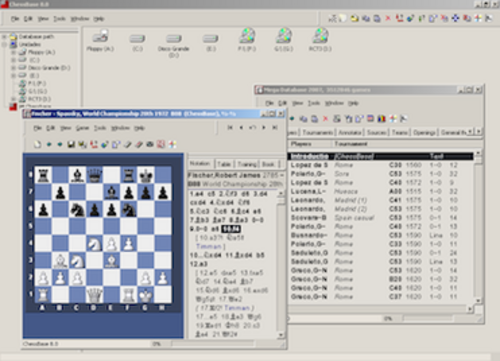
Task: Open Annotator tab in Mega Database window
Action: 350,132
